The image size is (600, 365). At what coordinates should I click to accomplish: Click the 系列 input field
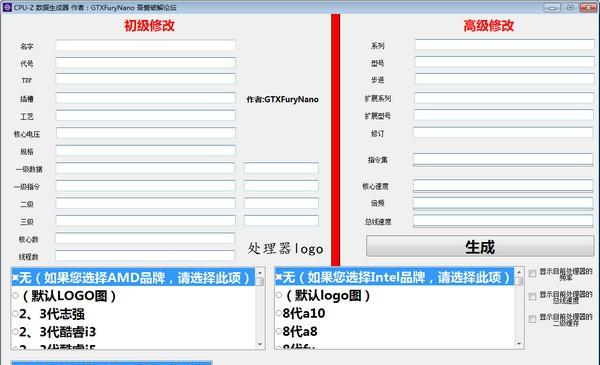click(x=504, y=44)
